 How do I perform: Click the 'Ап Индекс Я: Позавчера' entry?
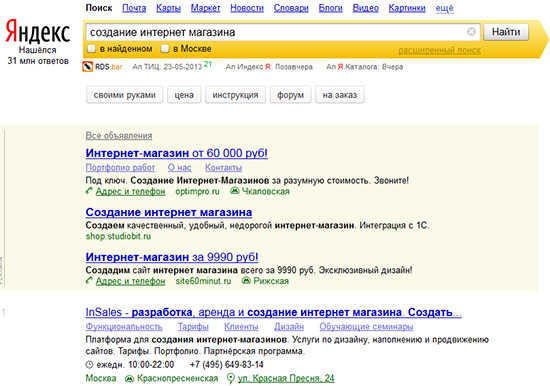(x=269, y=67)
